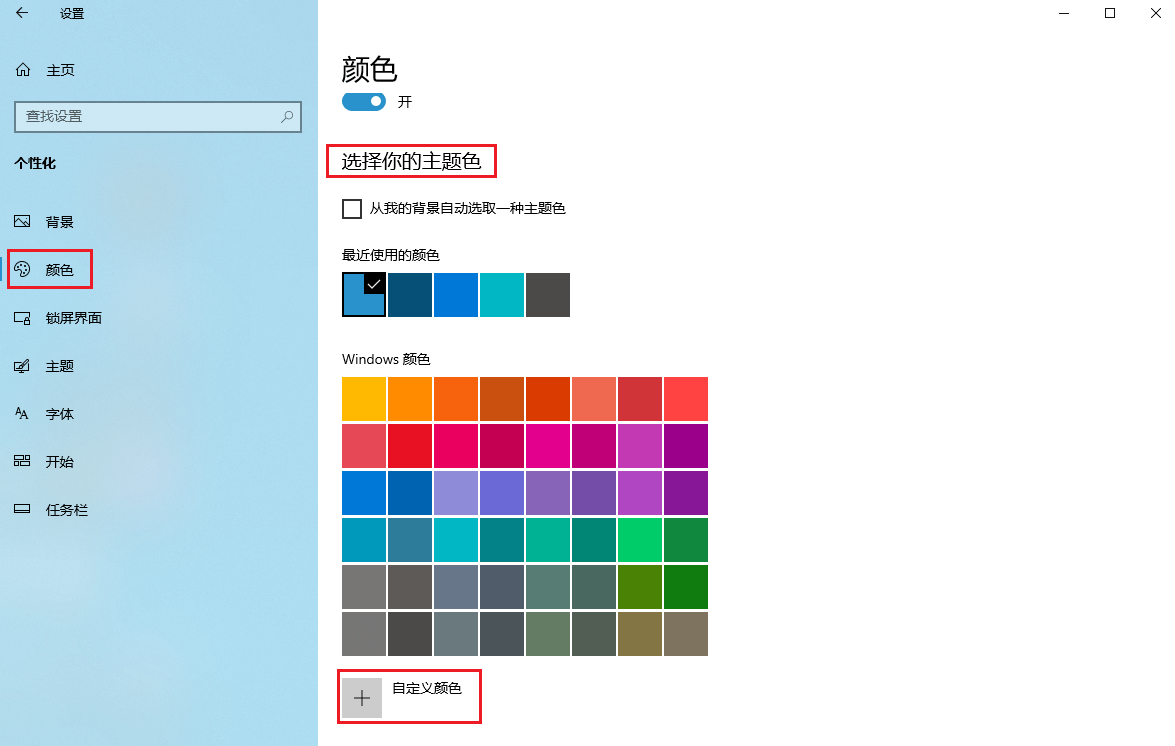Select the yellow swatch in Windows 颜色
Screen dimensions: 1175x746
click(363, 398)
